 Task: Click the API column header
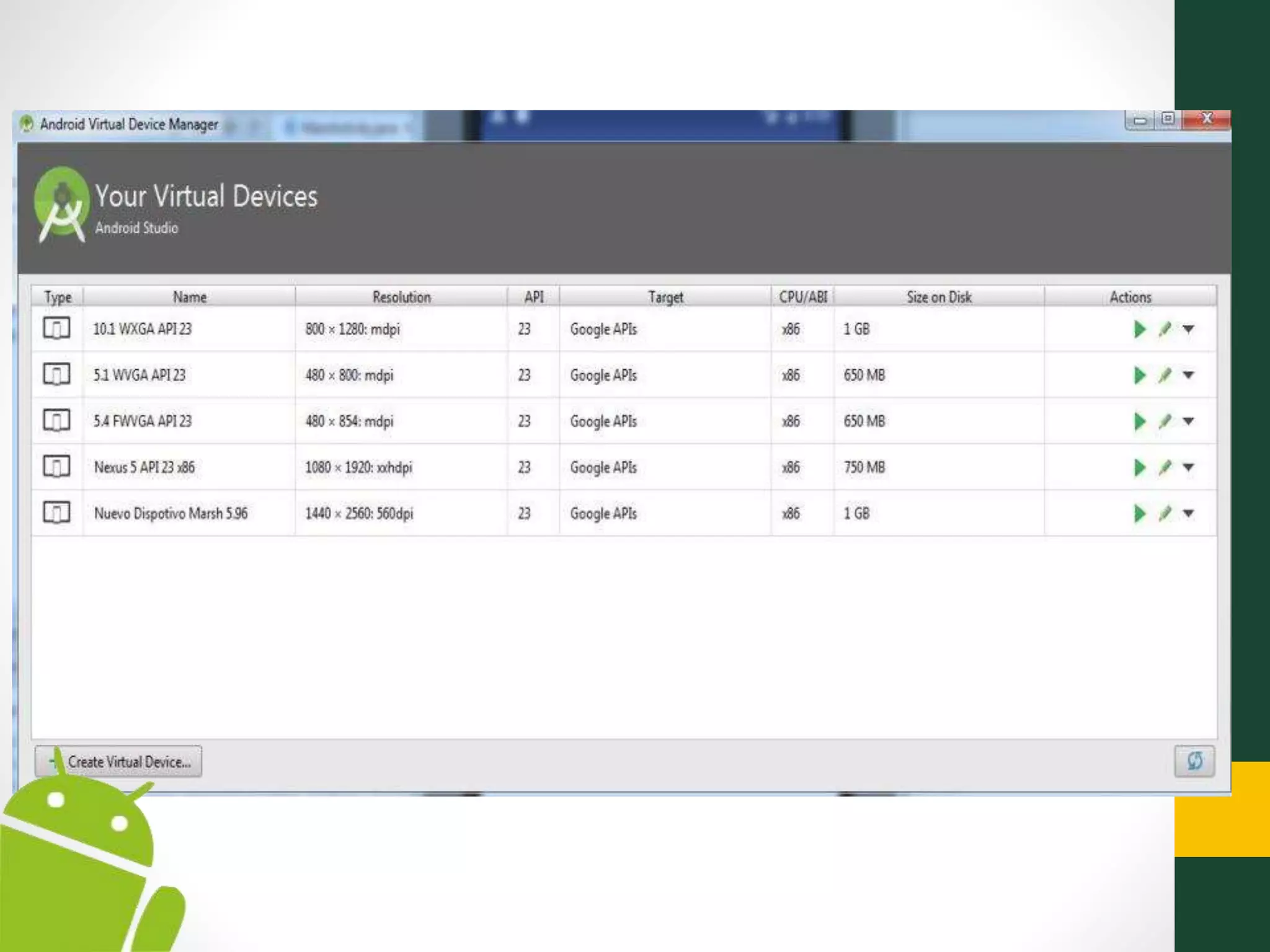[533, 297]
